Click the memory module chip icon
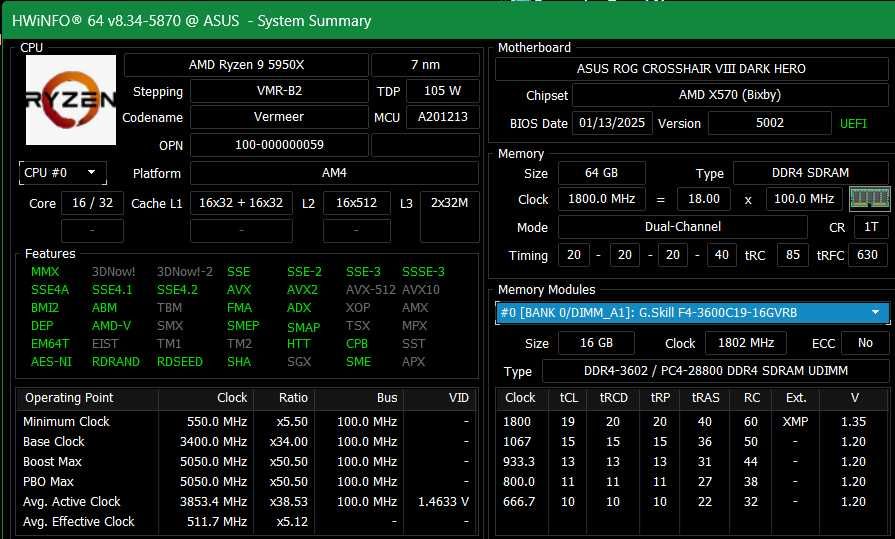895x539 pixels. 869,199
